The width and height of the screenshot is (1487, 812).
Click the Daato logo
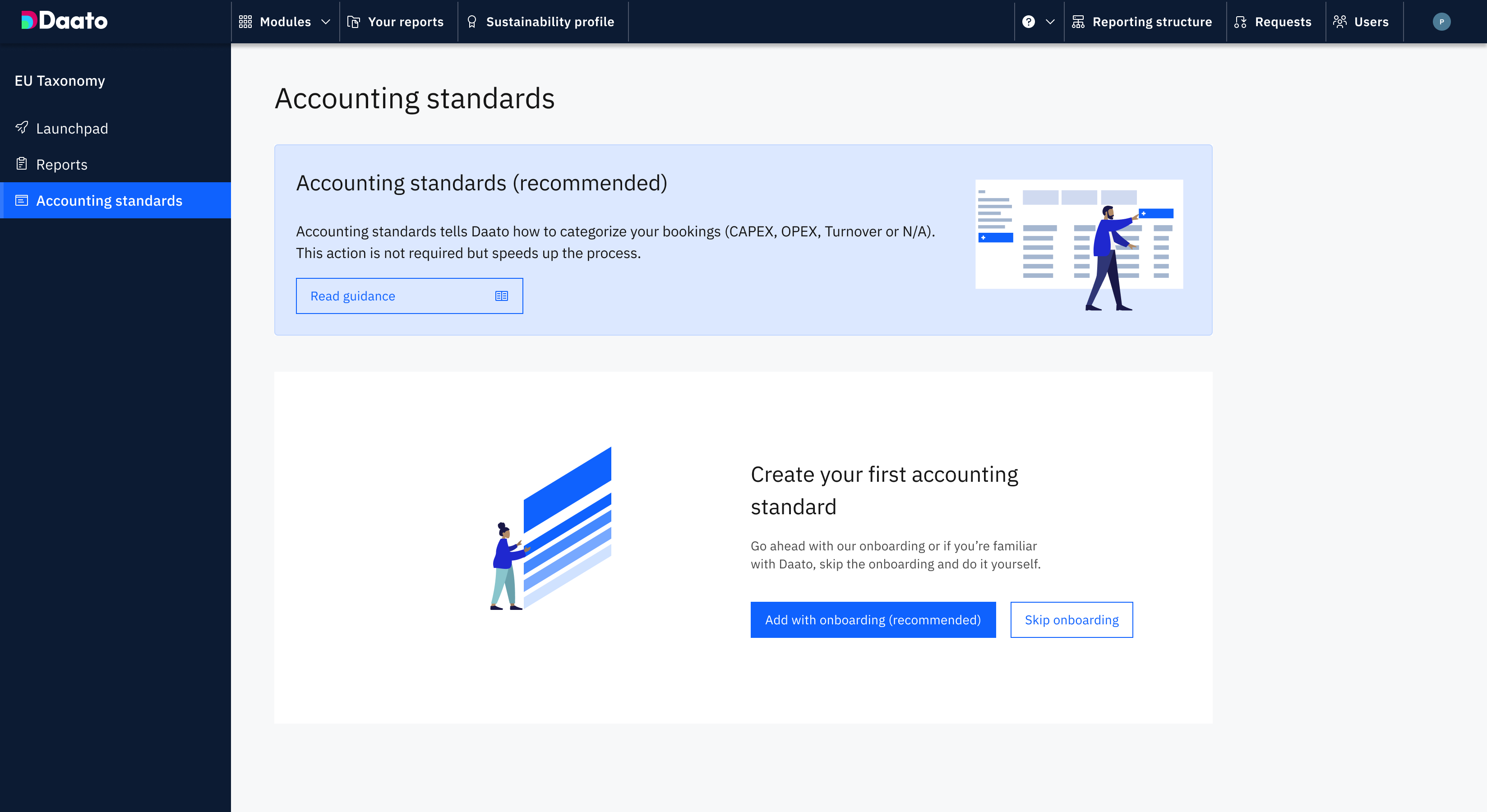coord(64,21)
